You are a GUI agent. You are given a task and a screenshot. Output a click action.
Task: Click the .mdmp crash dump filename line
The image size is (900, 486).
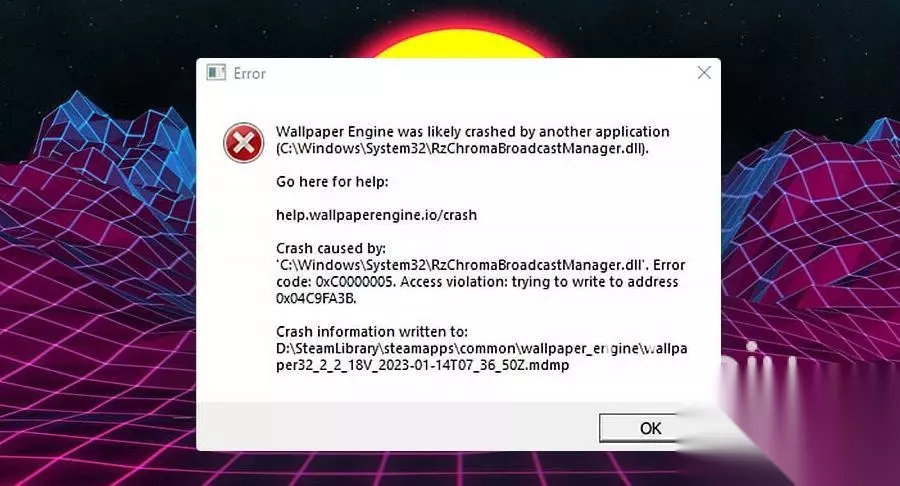click(422, 366)
